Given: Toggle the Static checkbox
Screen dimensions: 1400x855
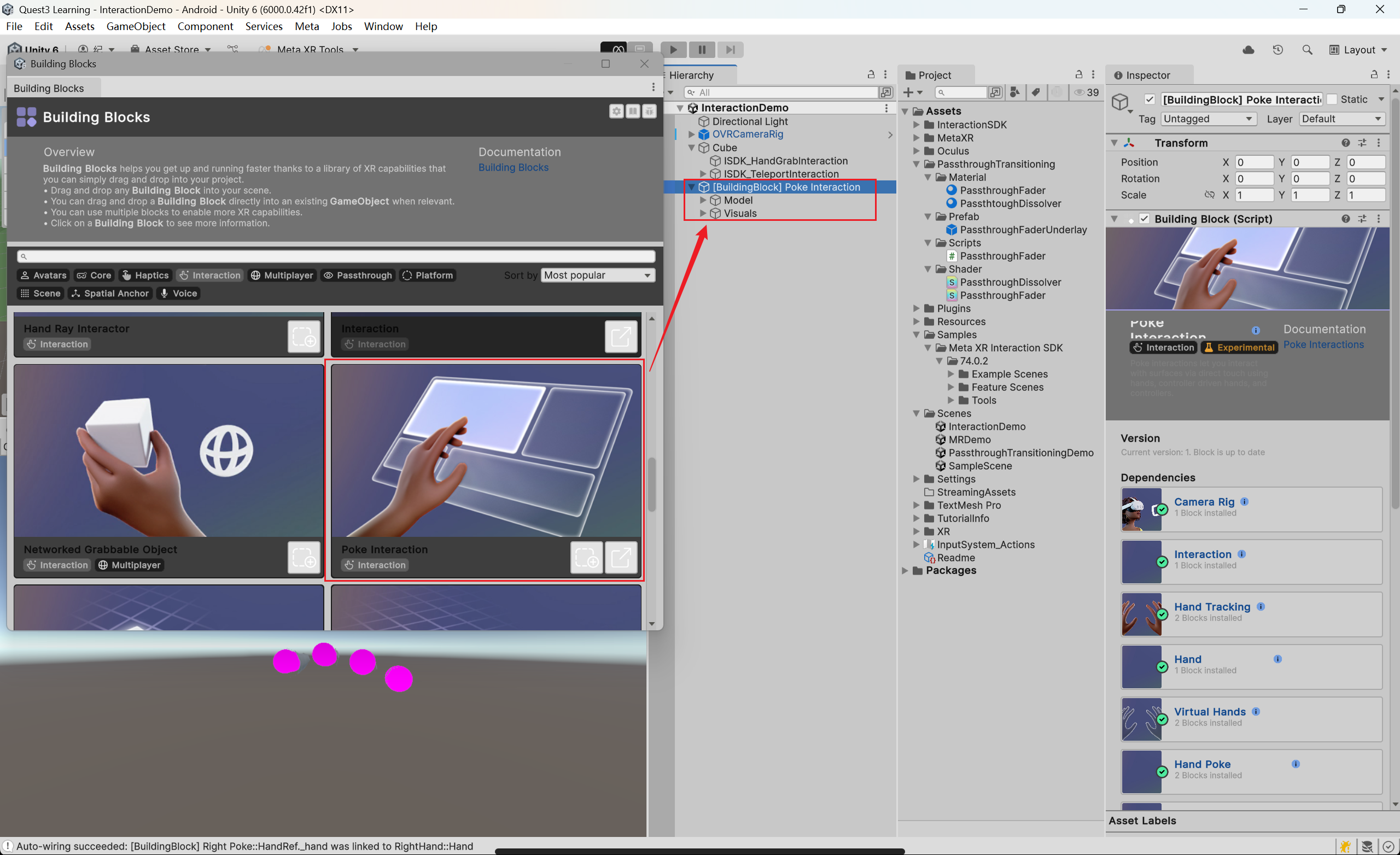Looking at the screenshot, I should click(1332, 99).
